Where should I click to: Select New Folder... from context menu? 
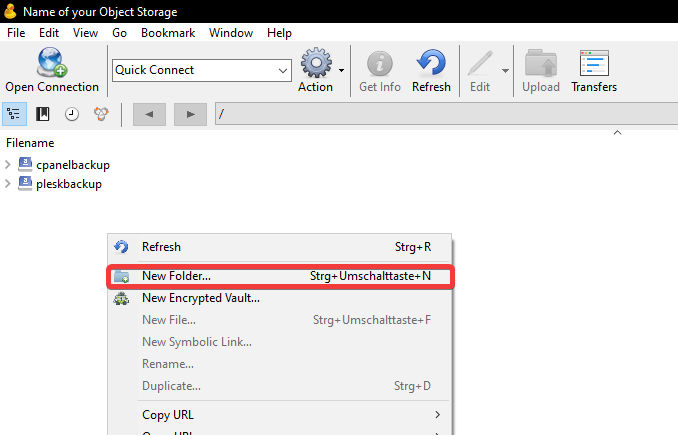tap(176, 276)
